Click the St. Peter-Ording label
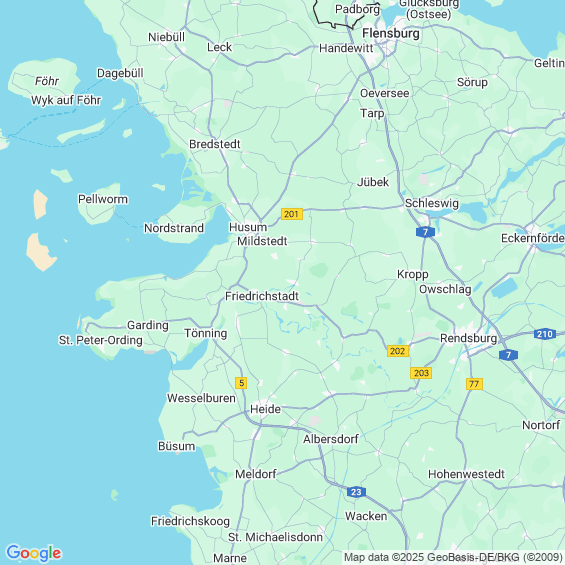565x565 pixels. pos(101,340)
